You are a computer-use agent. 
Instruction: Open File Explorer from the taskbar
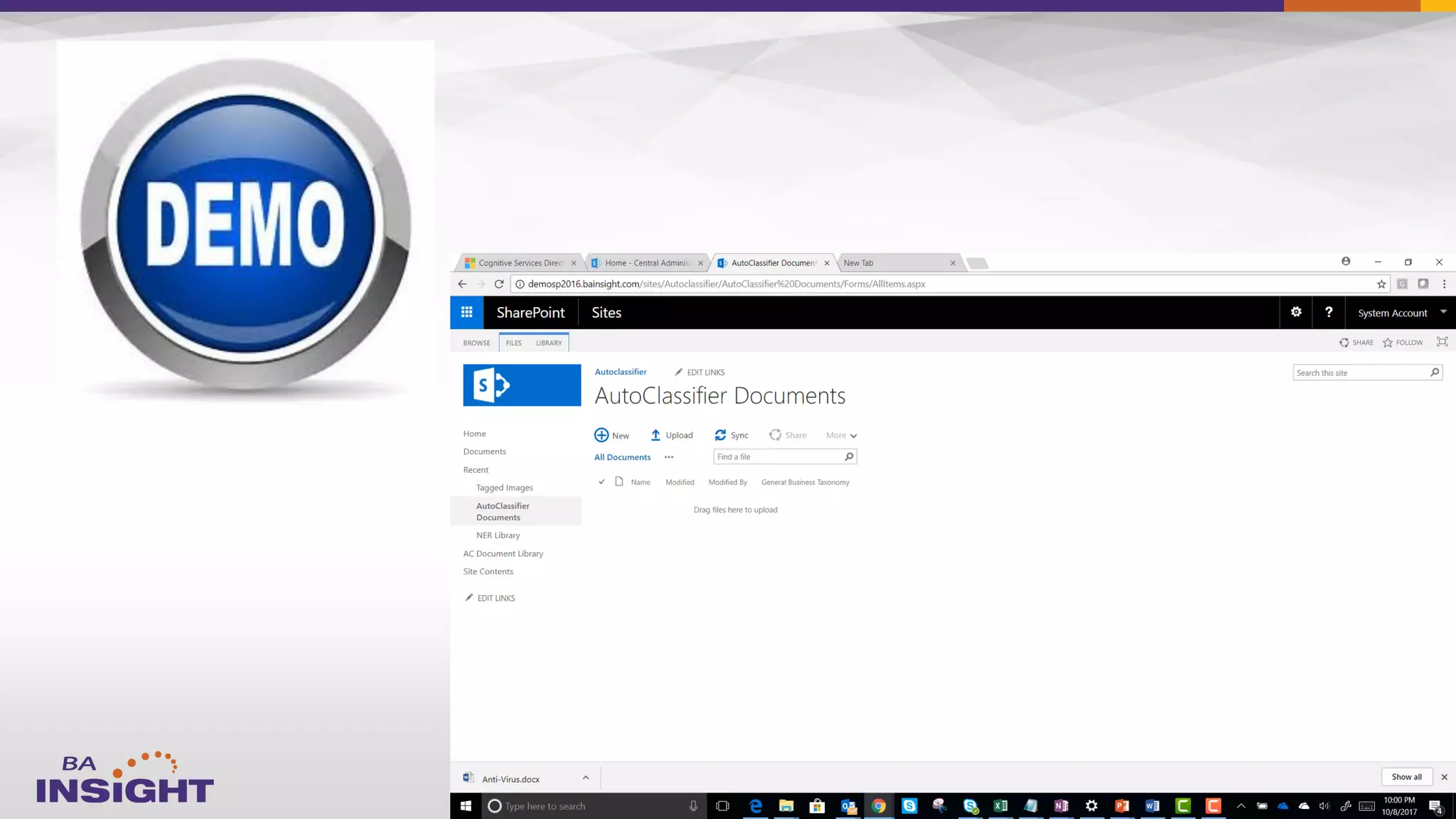coord(786,805)
